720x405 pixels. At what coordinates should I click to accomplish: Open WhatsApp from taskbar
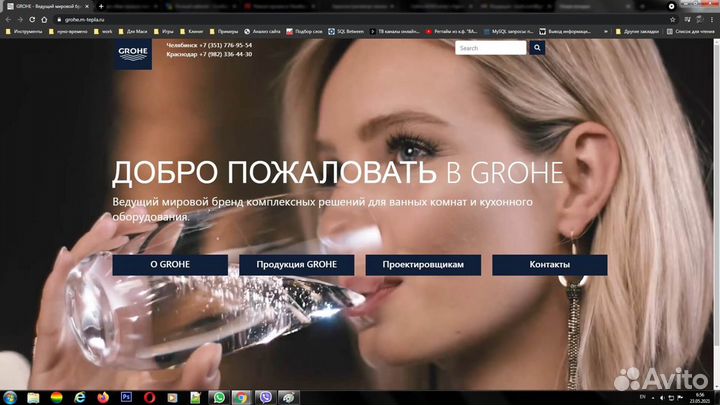click(x=219, y=398)
